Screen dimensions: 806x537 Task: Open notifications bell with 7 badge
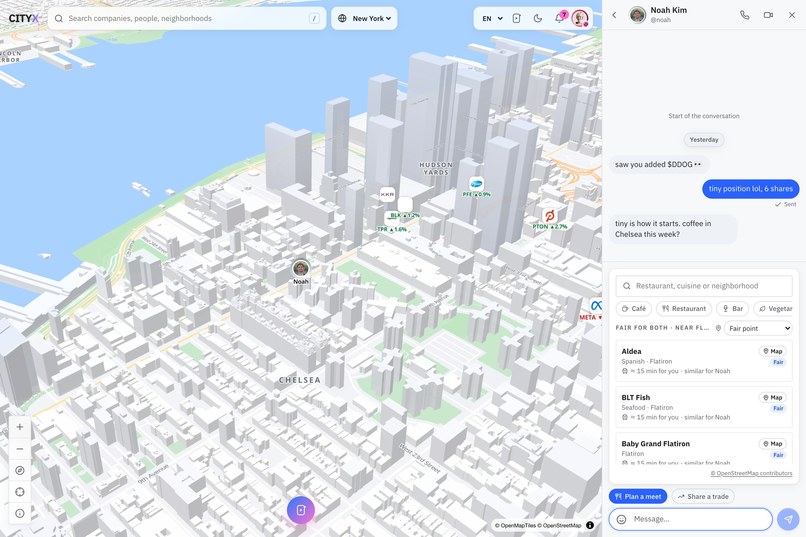(x=559, y=18)
